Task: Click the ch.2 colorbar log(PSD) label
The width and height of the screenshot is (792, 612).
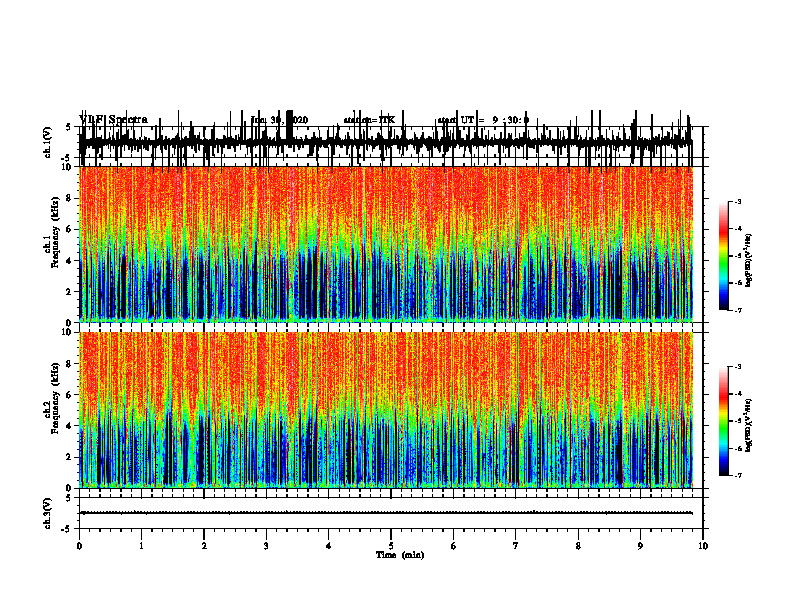Action: pos(749,426)
